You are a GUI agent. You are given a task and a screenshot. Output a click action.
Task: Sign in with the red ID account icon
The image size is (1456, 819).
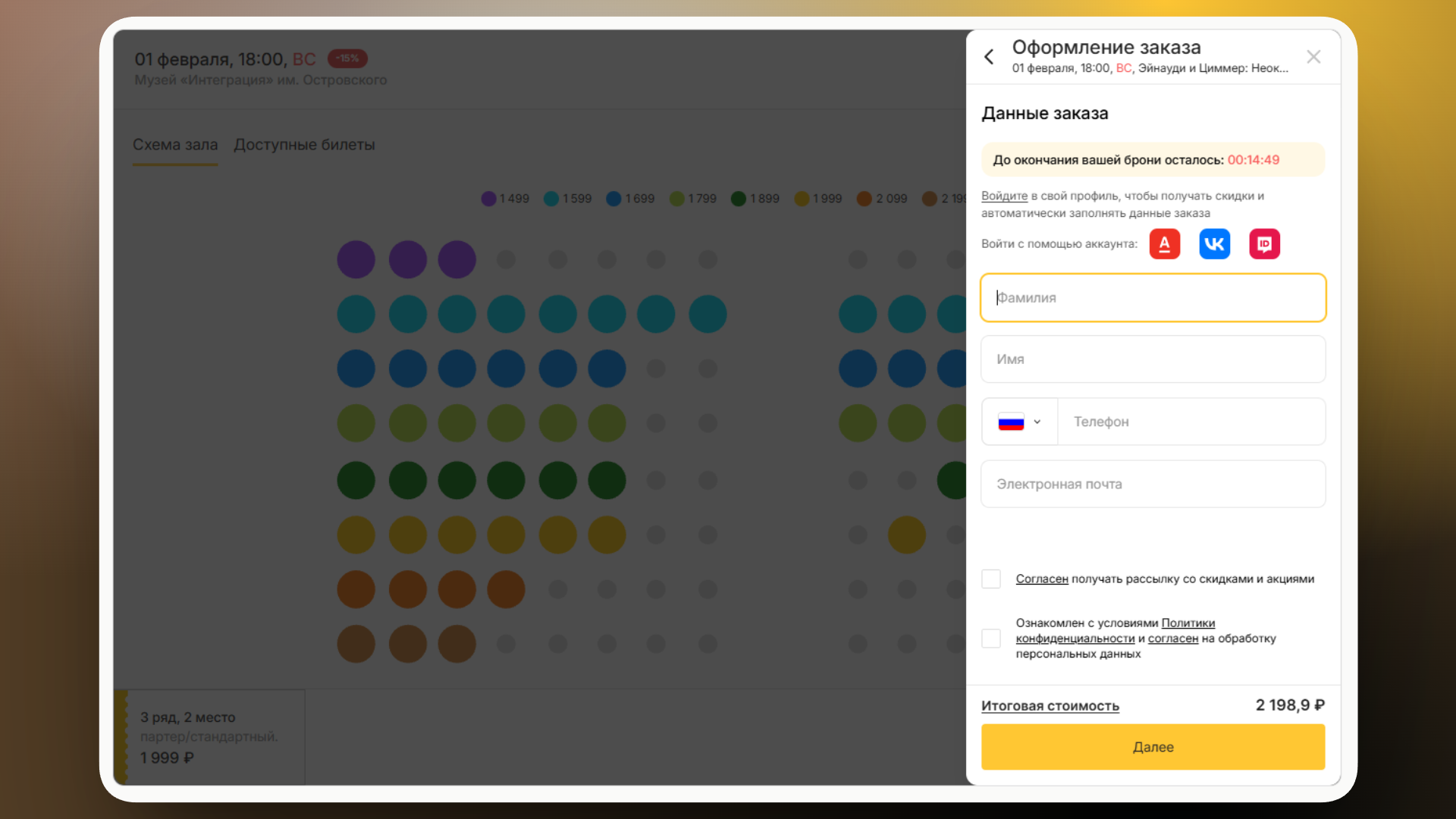pos(1264,244)
